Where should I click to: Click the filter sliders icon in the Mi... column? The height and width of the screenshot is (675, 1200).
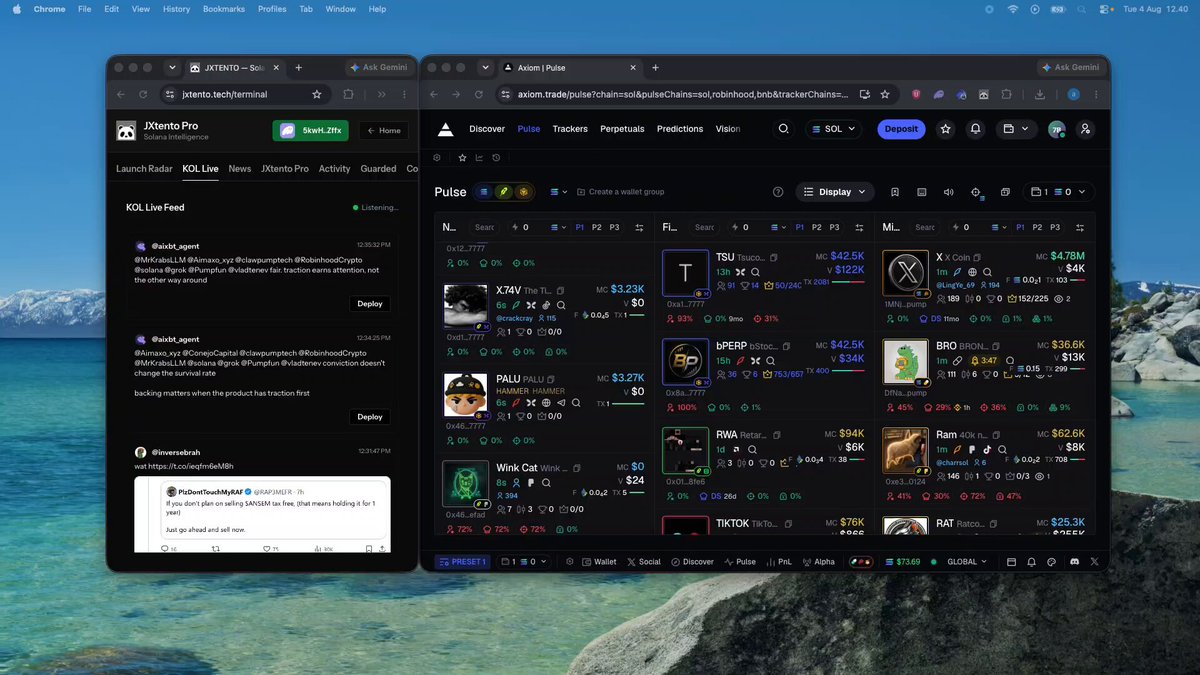click(1081, 227)
